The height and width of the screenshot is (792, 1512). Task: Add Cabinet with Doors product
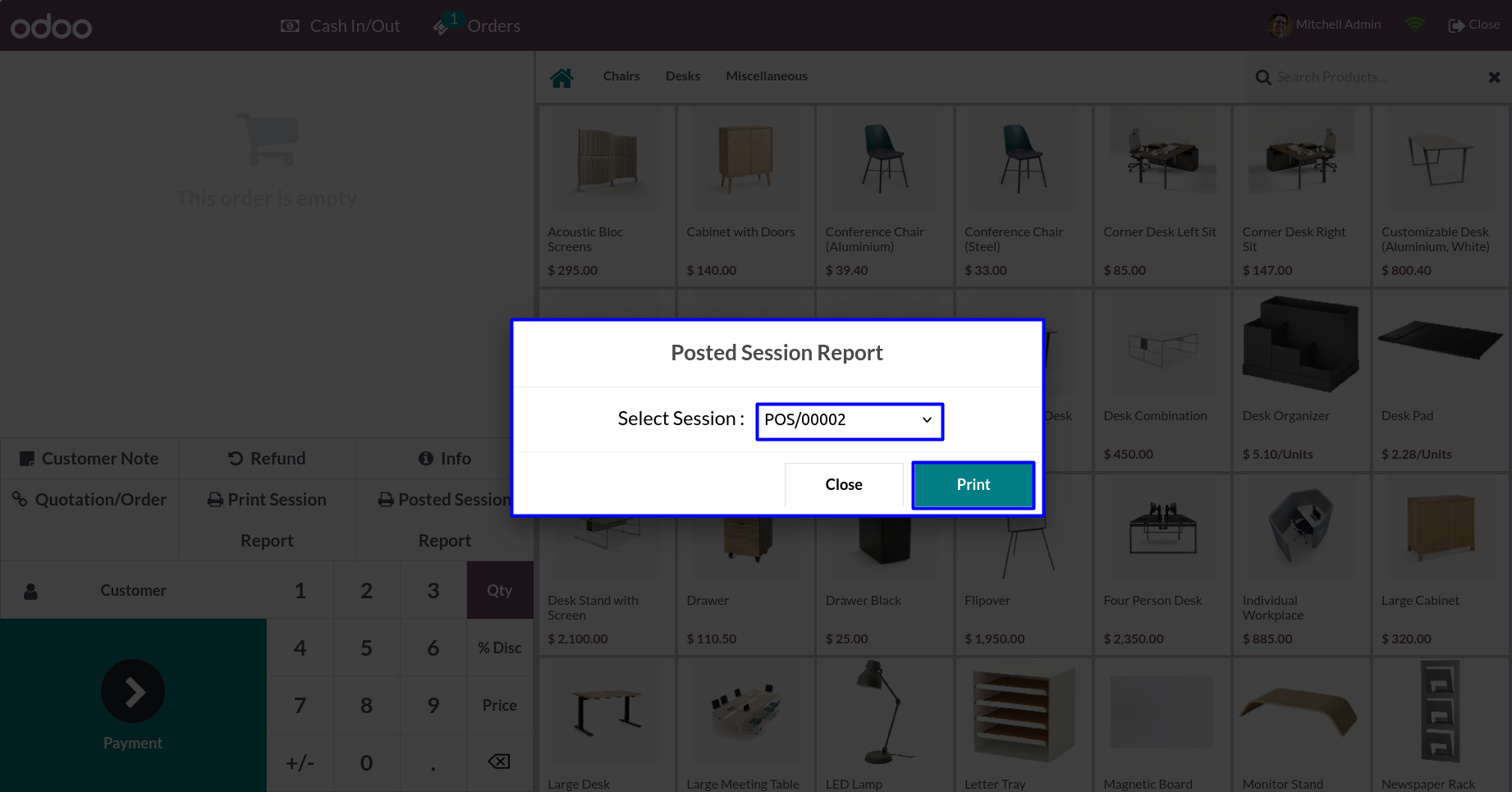745,195
